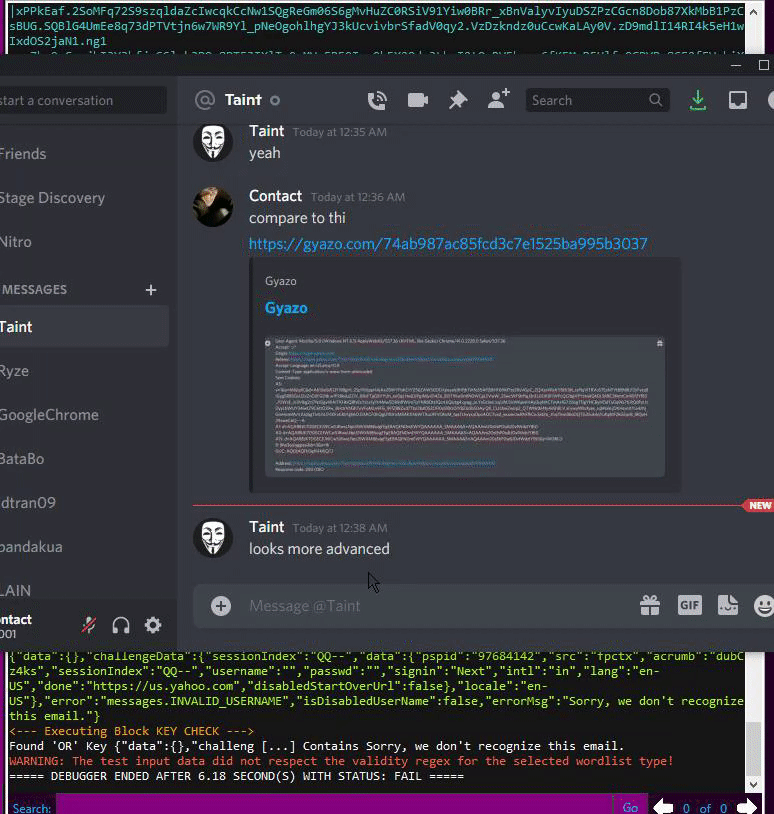Start a voice call with Taint

(x=377, y=100)
